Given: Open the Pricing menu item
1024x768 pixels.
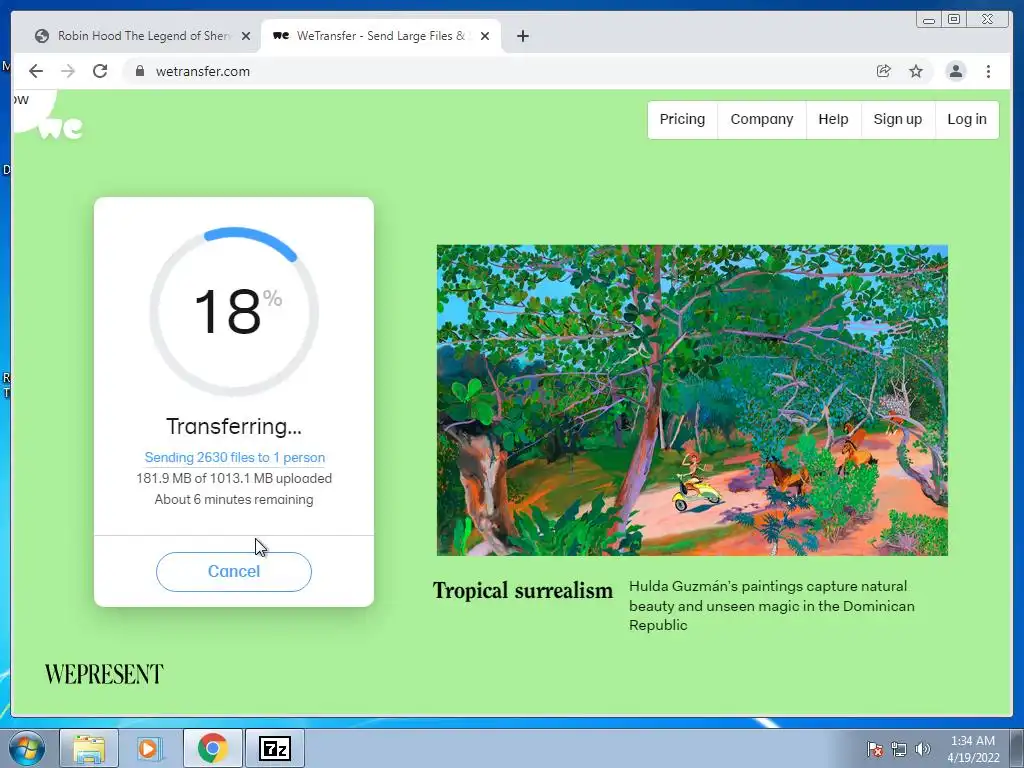Looking at the screenshot, I should (x=682, y=120).
